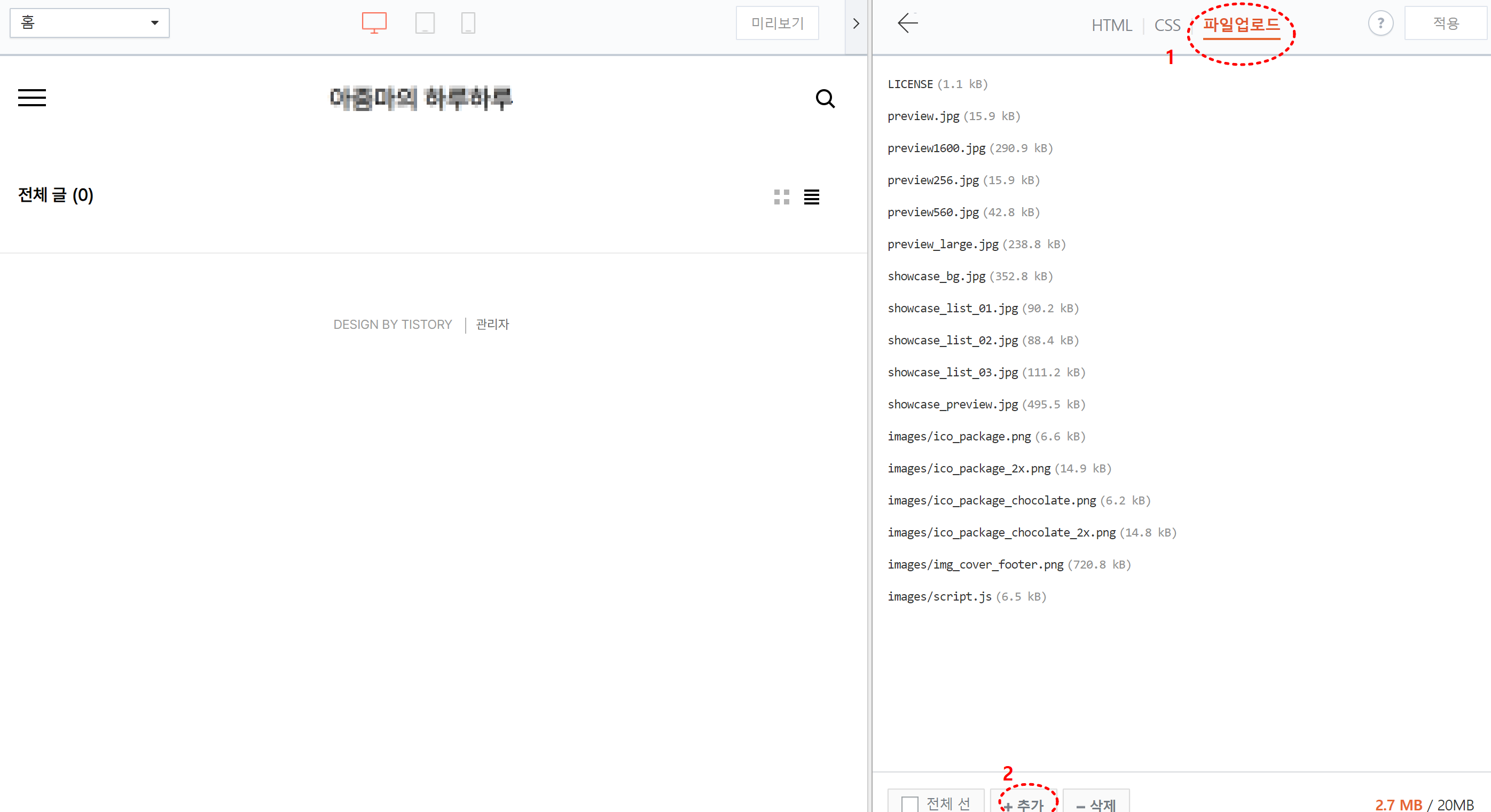
Task: Select list view for post list
Action: tap(812, 198)
